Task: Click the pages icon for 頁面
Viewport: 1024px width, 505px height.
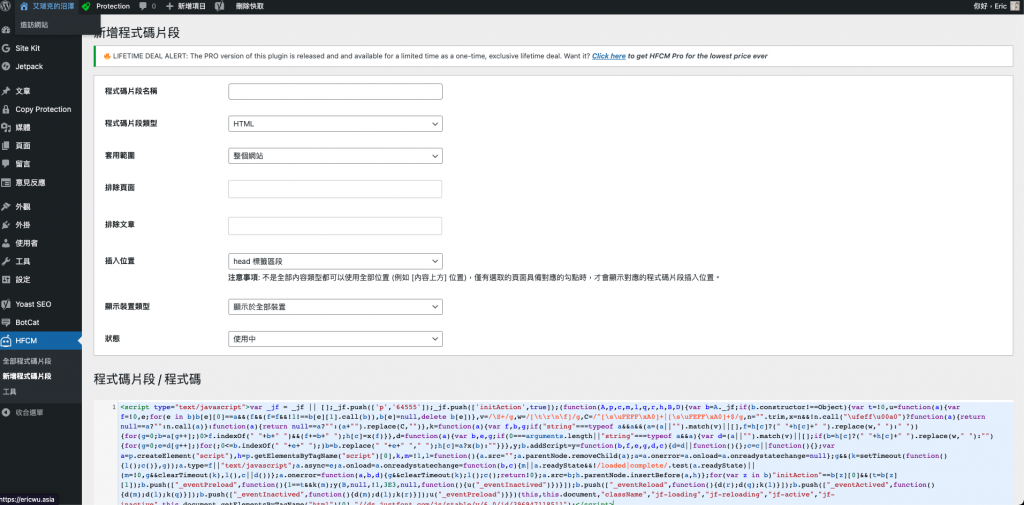Action: (x=6, y=146)
